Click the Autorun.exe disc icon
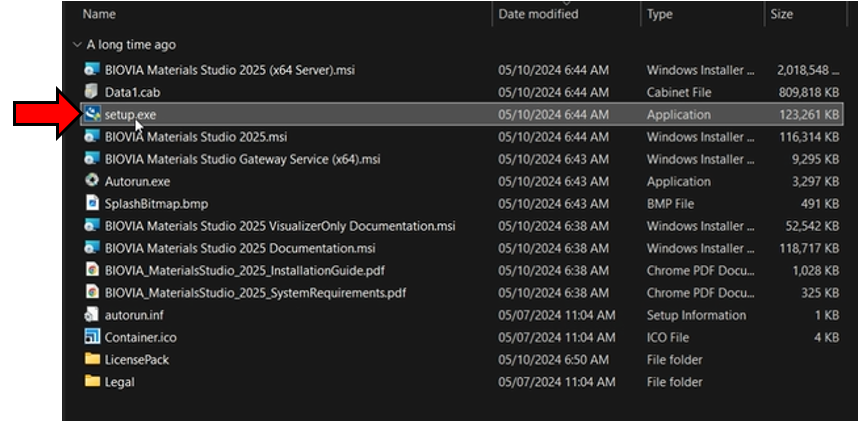The width and height of the screenshot is (860, 421). click(92, 182)
